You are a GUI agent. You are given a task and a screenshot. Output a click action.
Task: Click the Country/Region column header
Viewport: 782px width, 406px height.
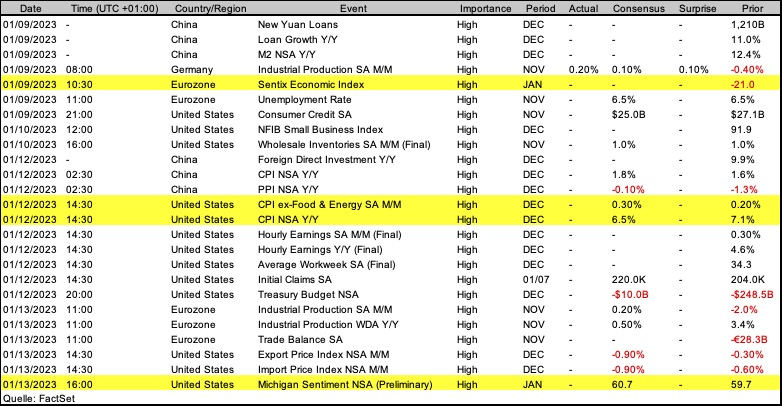[210, 8]
